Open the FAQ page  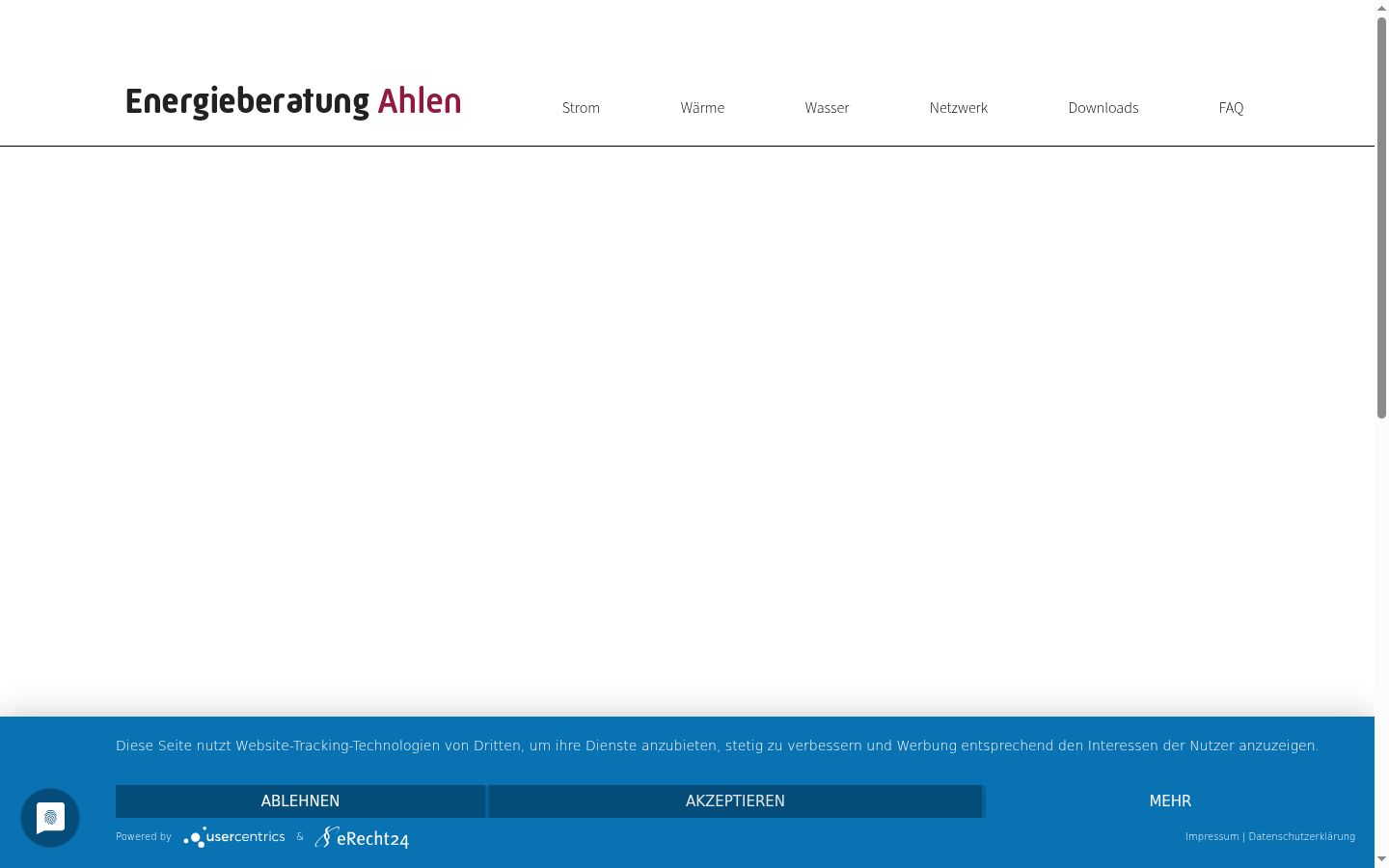pyautogui.click(x=1231, y=108)
